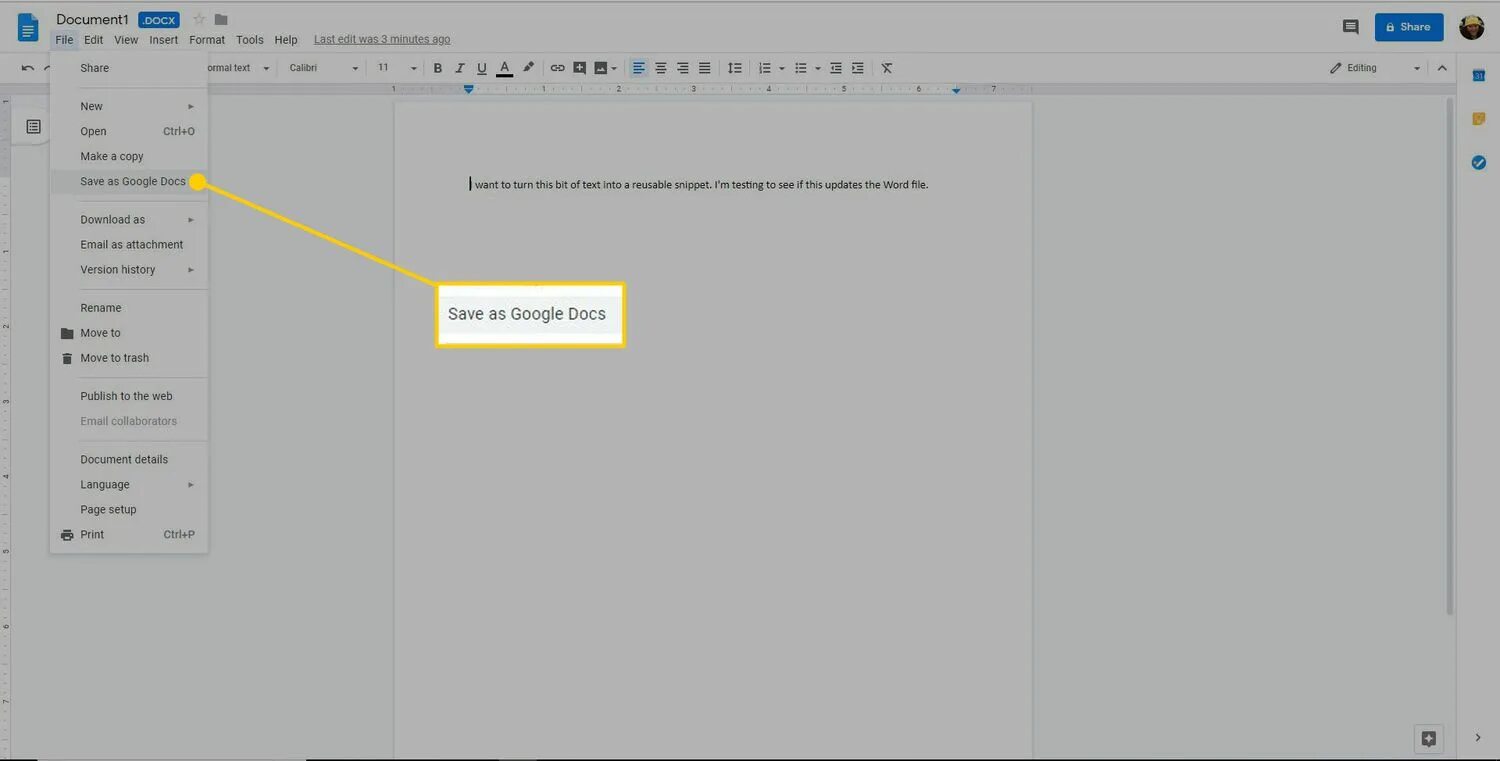This screenshot has height=761, width=1500.
Task: Click the Explore button at bottom right
Action: point(1429,739)
